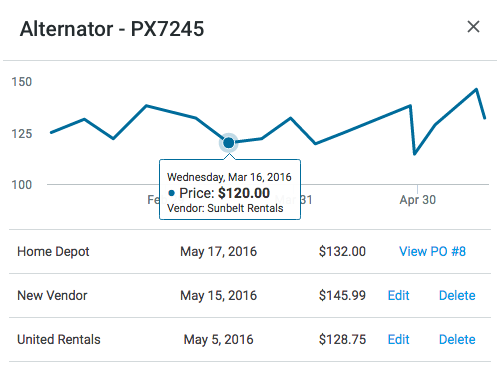Click the May 15, 2016 date

(219, 296)
